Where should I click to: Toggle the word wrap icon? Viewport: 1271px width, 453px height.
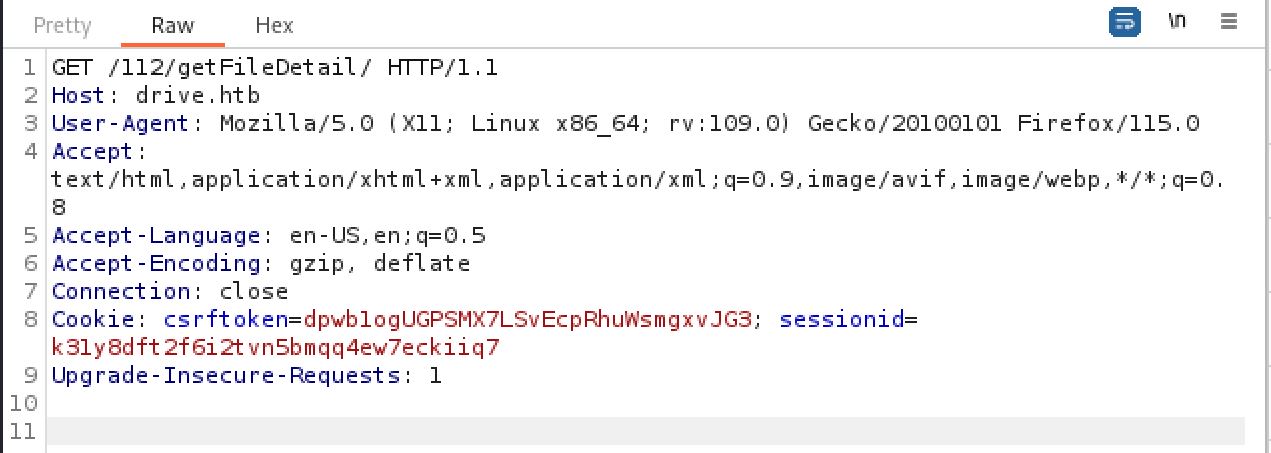click(x=1126, y=22)
